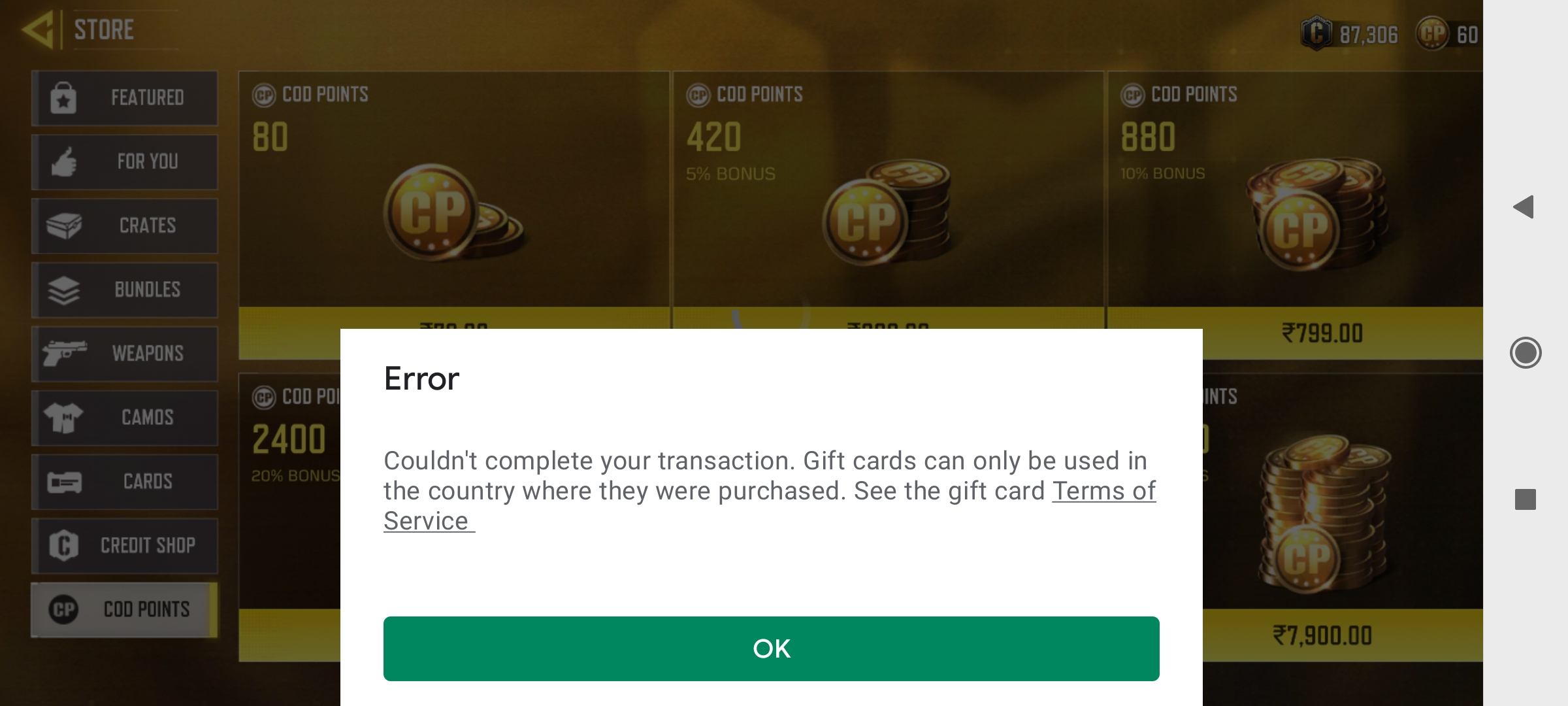The image size is (1568, 706).
Task: Select the Cards category icon
Action: coord(62,481)
